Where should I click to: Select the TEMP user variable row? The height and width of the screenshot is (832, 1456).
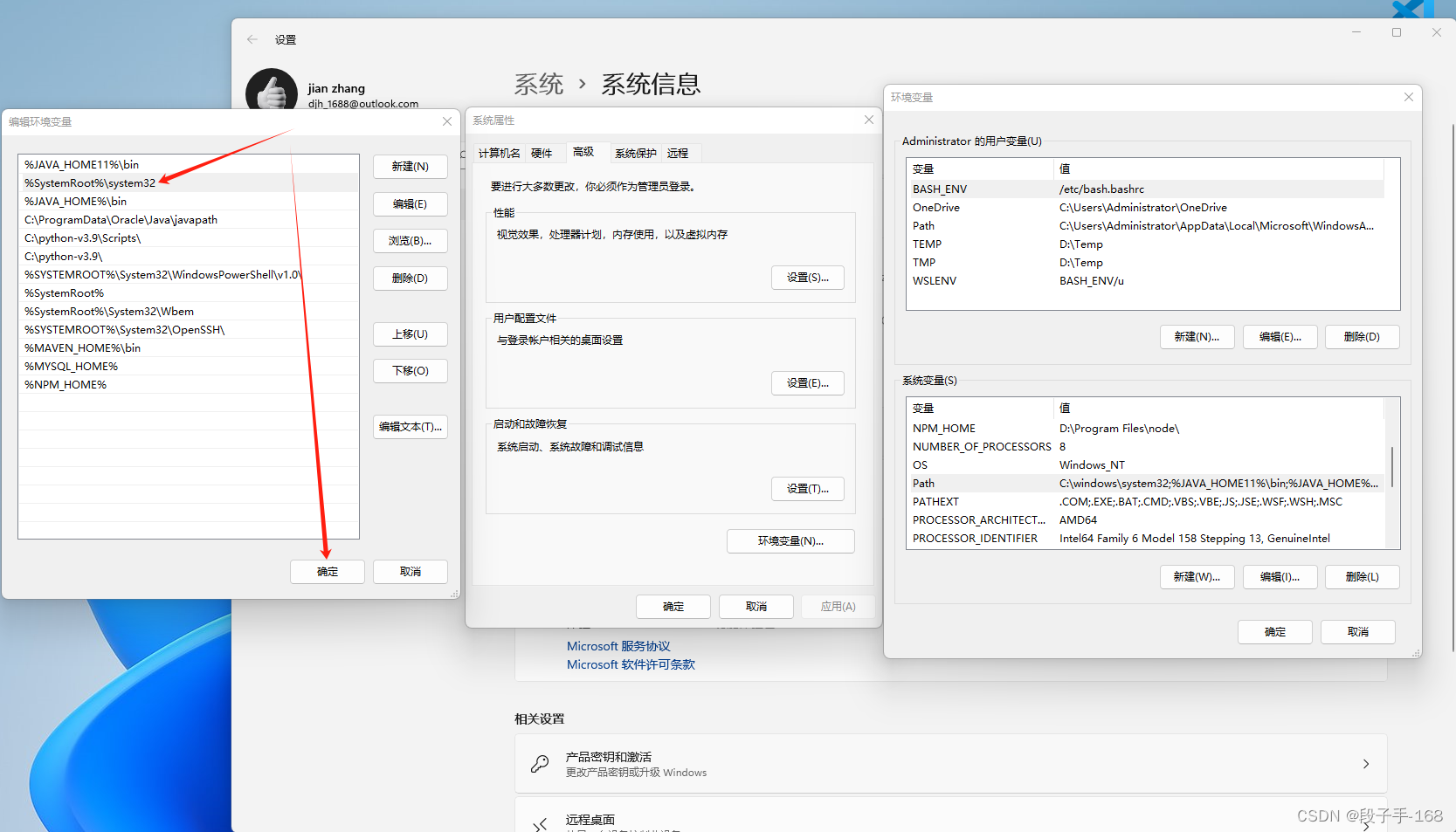(1146, 244)
